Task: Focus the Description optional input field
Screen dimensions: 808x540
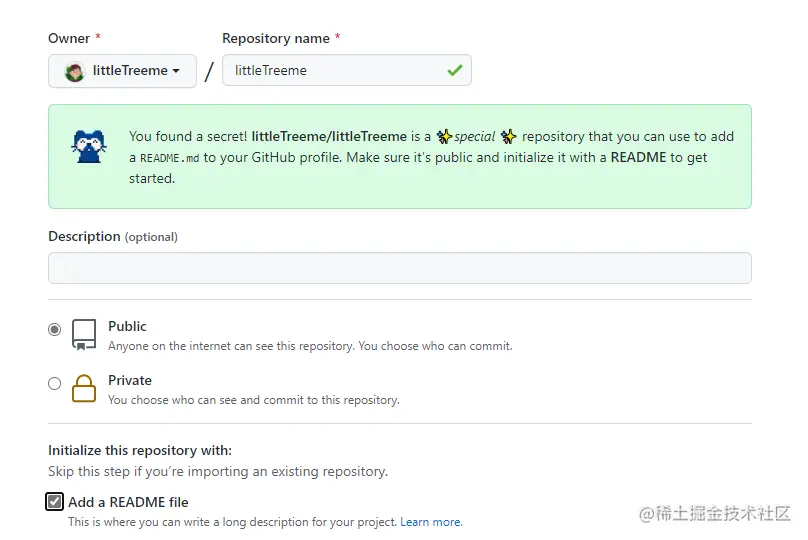Action: tap(400, 268)
